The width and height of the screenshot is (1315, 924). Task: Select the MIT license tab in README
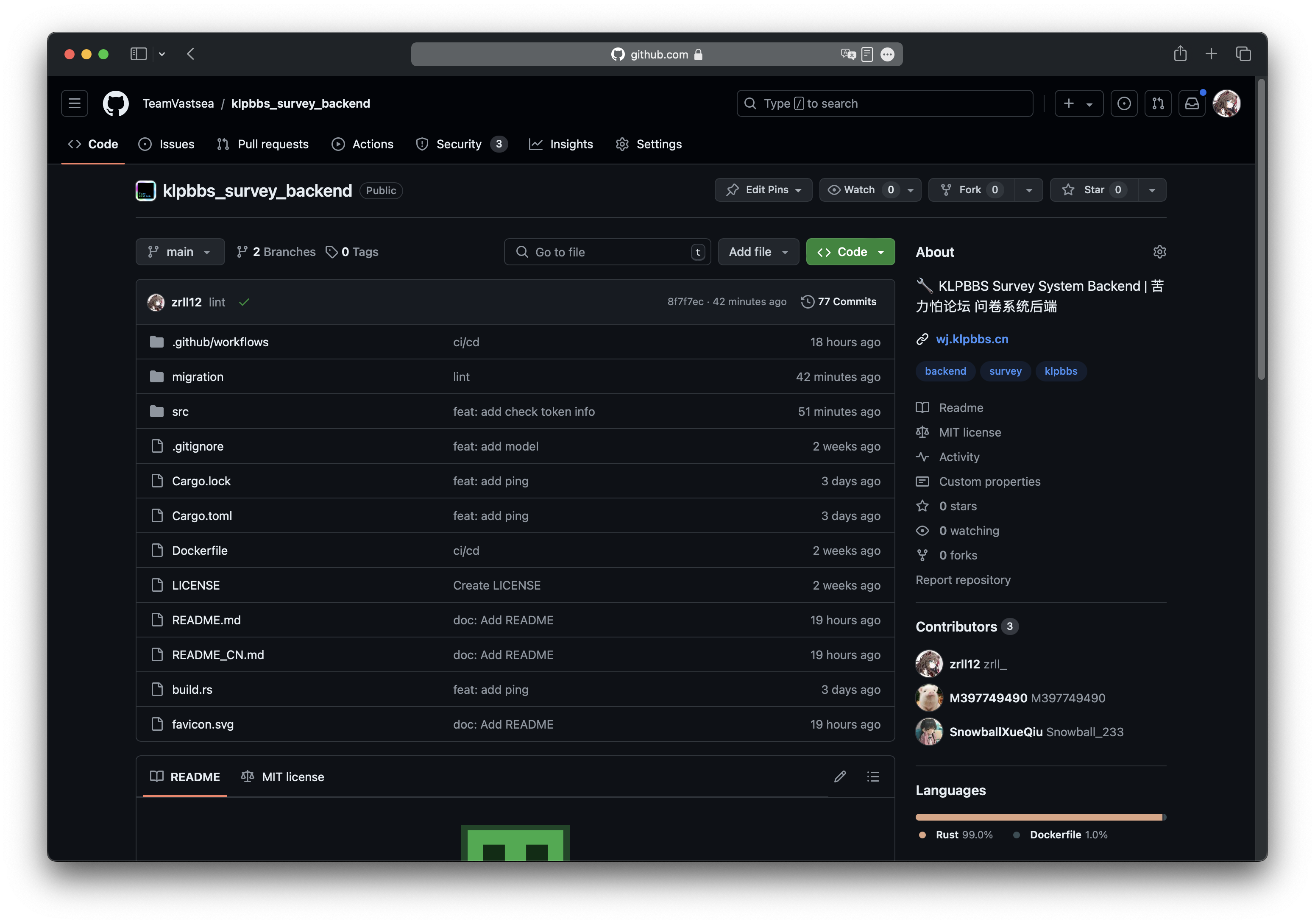coord(282,777)
